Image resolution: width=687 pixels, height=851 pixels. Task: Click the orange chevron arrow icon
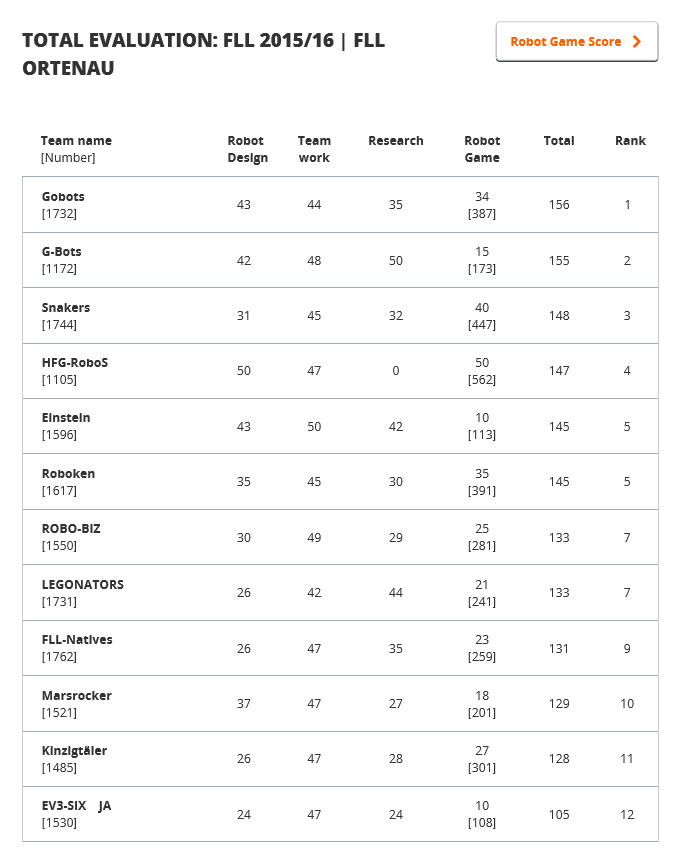pyautogui.click(x=637, y=42)
